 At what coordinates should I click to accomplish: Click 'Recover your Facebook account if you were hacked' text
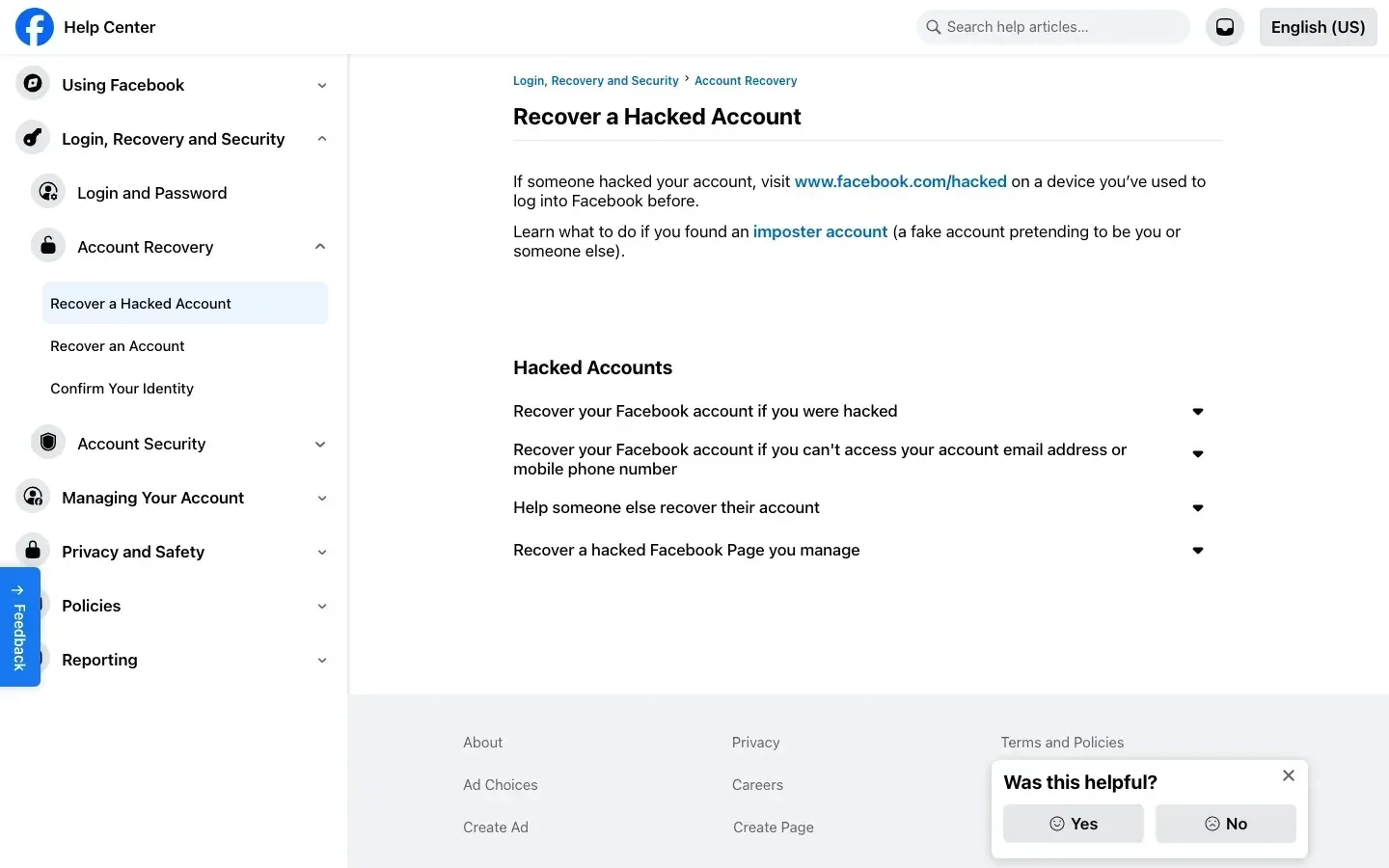pyautogui.click(x=705, y=411)
